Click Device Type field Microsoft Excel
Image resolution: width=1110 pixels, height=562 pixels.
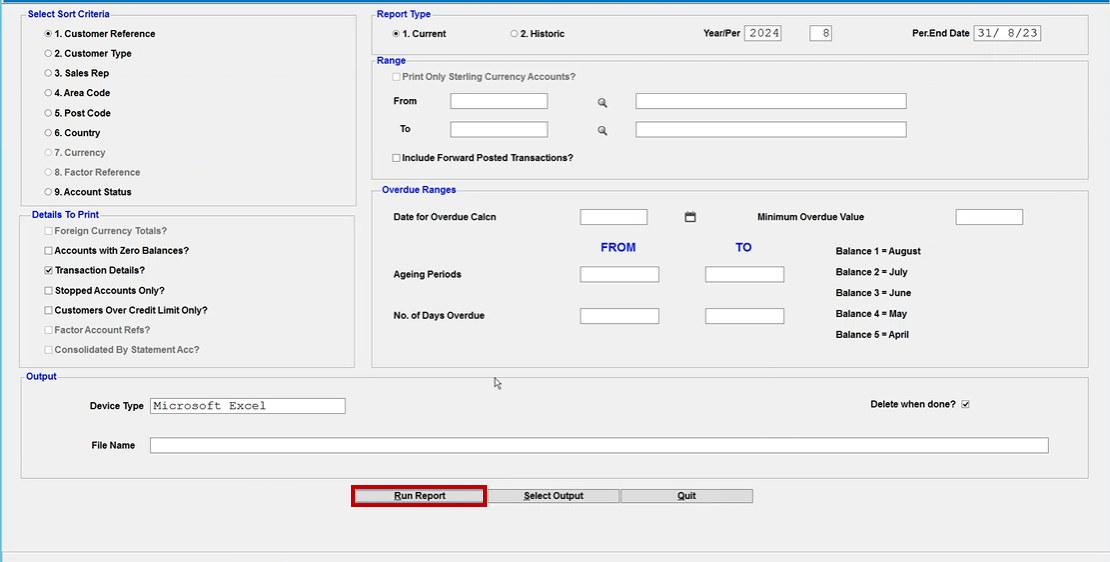tap(248, 406)
